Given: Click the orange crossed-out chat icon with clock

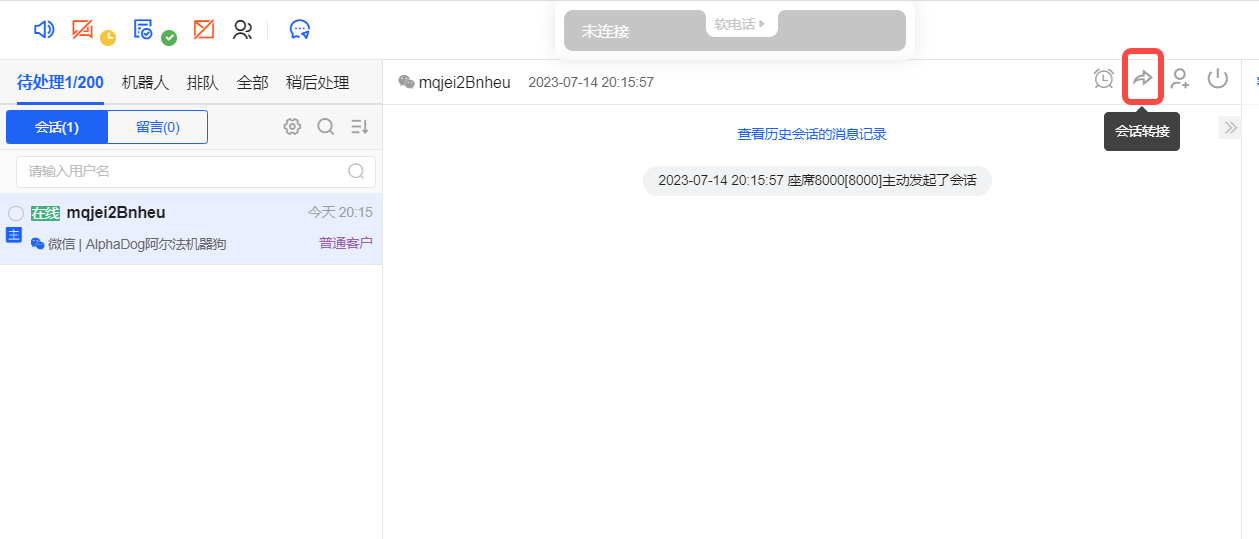Looking at the screenshot, I should (x=84, y=30).
